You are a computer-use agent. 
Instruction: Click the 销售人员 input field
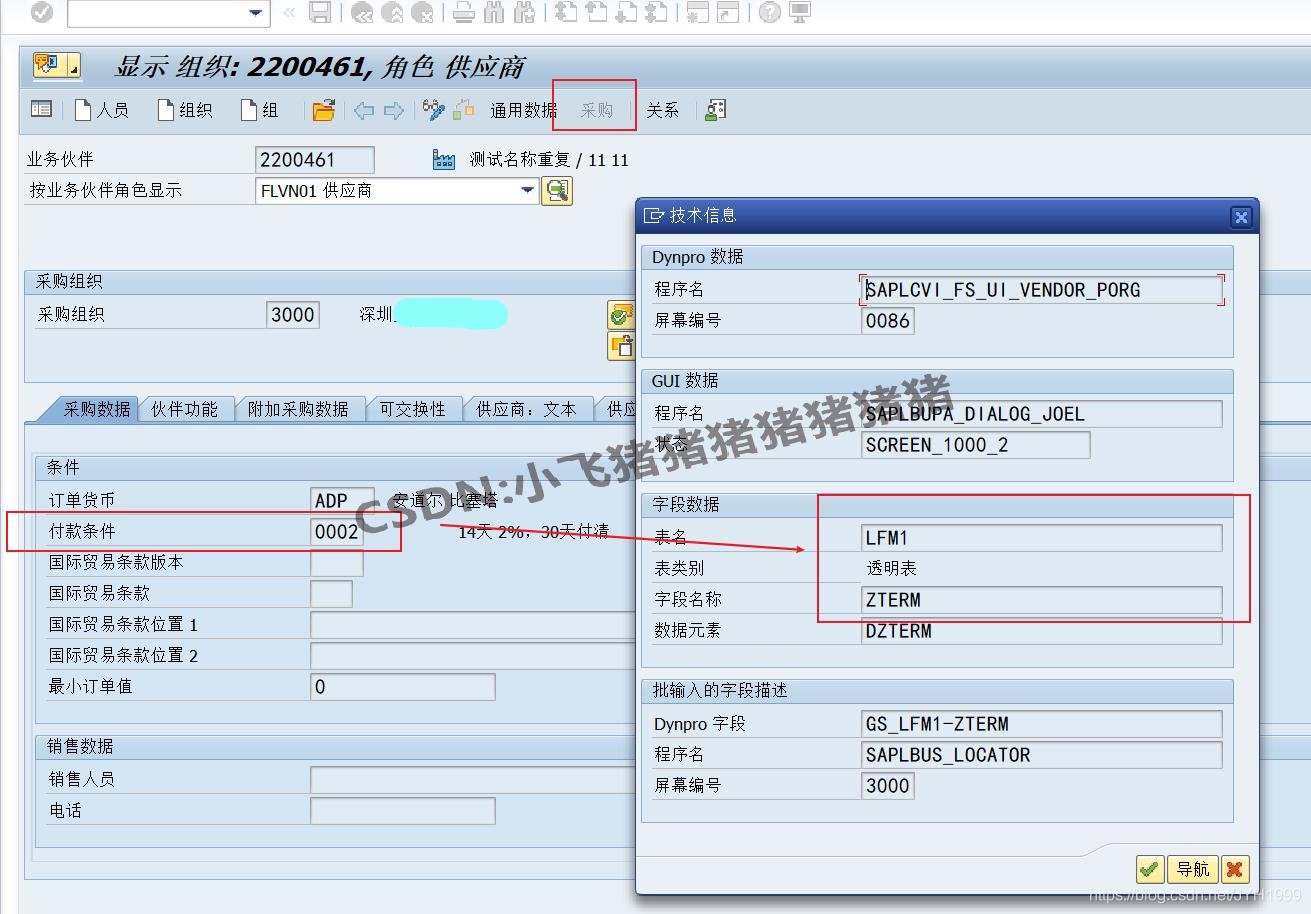(472, 780)
